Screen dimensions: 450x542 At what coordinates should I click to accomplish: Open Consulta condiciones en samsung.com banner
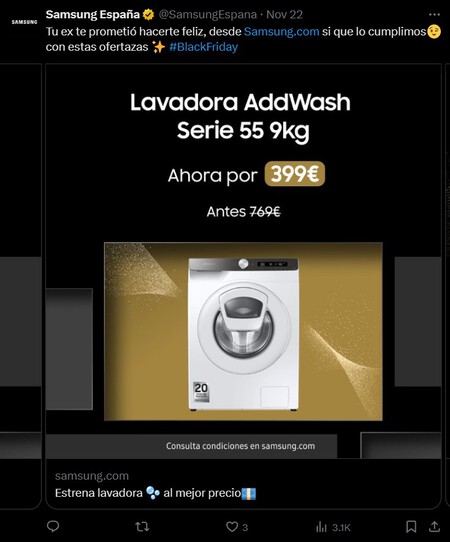(240, 446)
